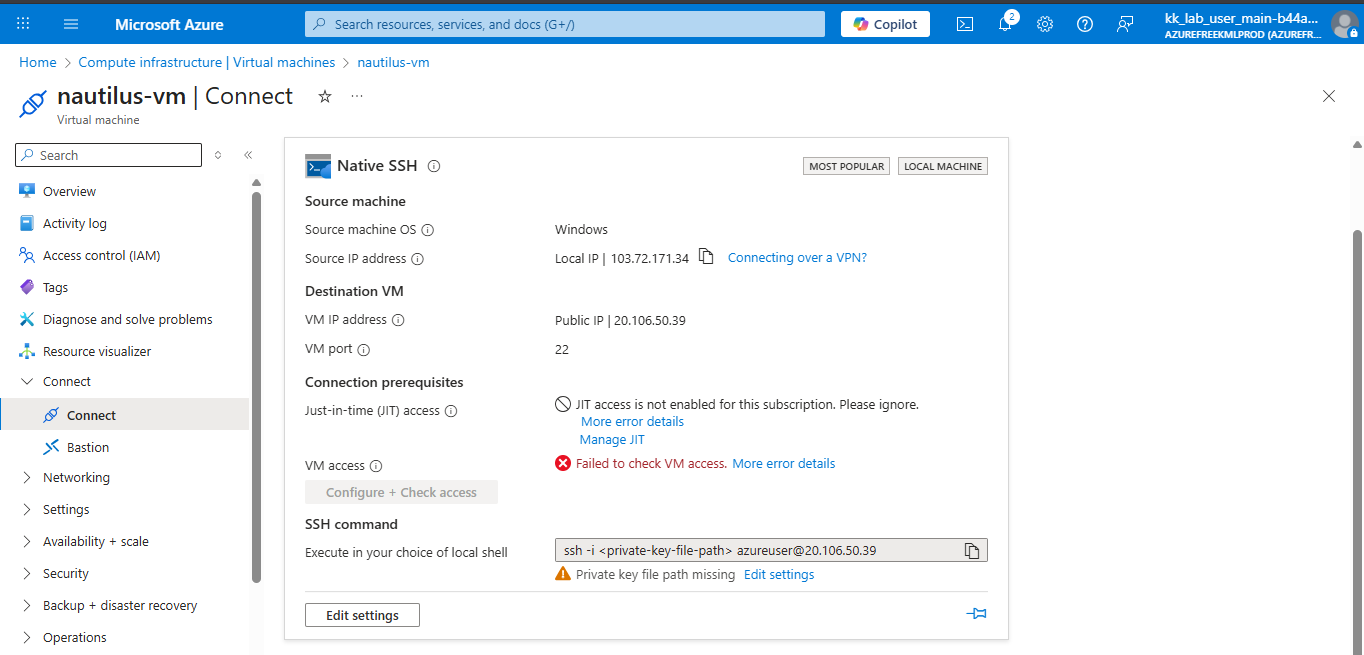This screenshot has height=655, width=1364.
Task: Go to the VM Overview page
Action: pos(69,191)
